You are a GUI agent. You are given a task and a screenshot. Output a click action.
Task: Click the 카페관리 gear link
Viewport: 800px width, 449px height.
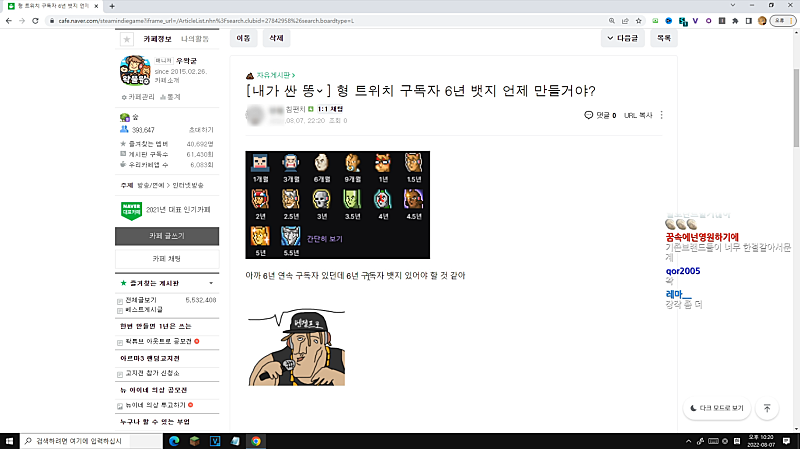[136, 97]
